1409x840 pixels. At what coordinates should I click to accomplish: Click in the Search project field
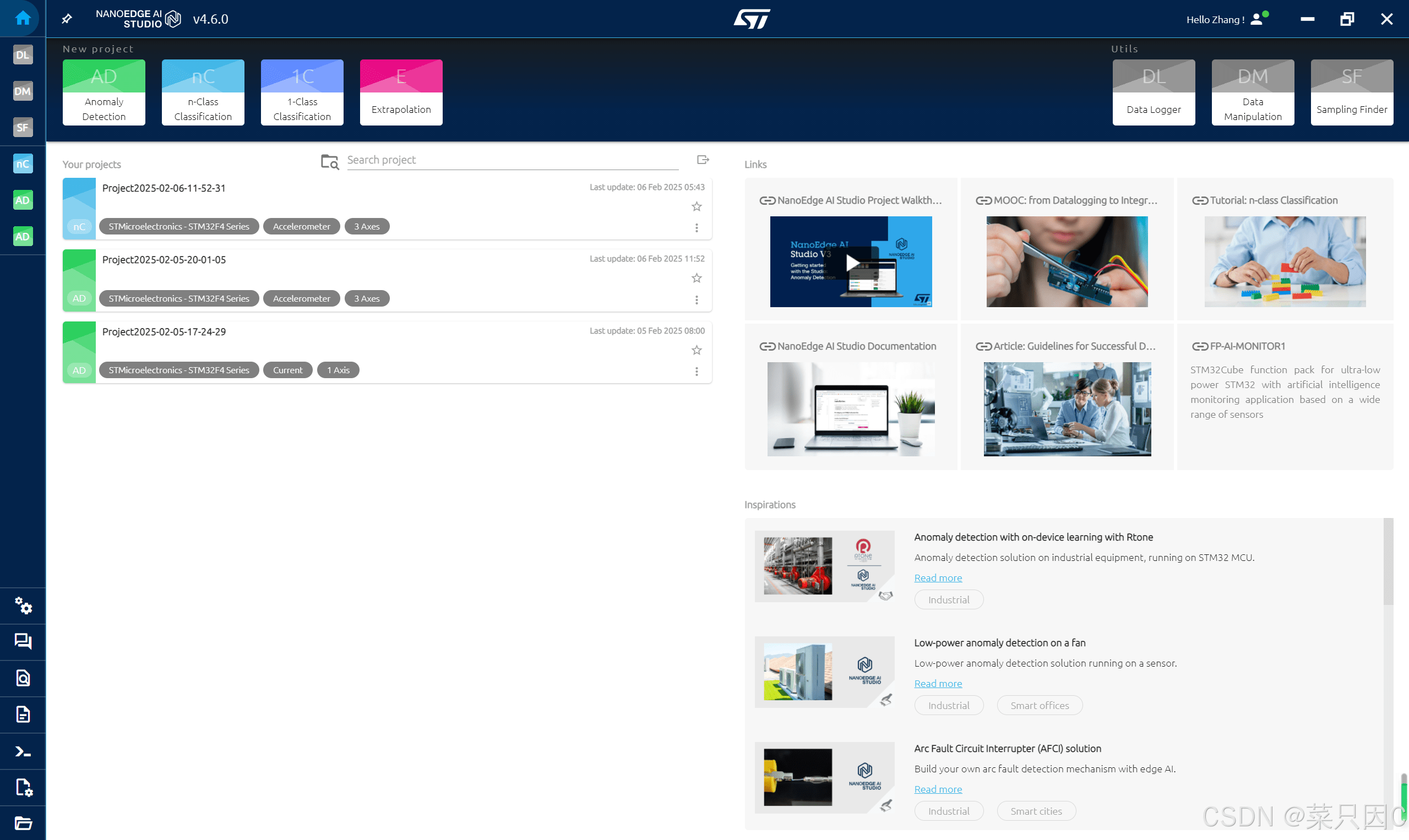pos(512,160)
